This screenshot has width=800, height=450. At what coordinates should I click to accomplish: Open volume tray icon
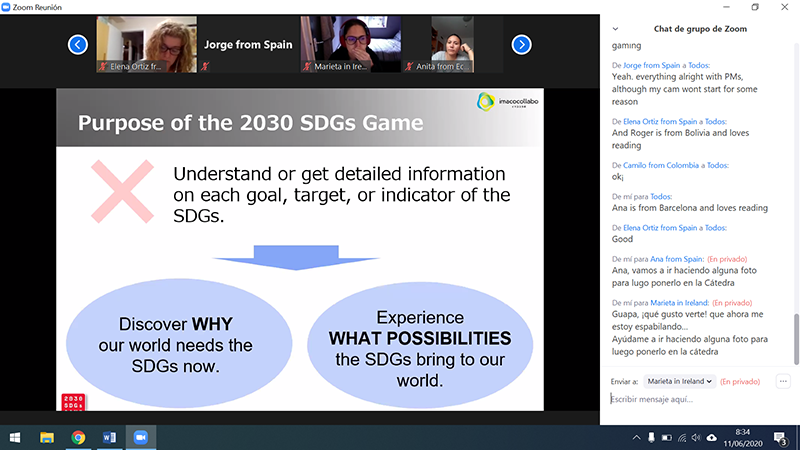coord(696,438)
